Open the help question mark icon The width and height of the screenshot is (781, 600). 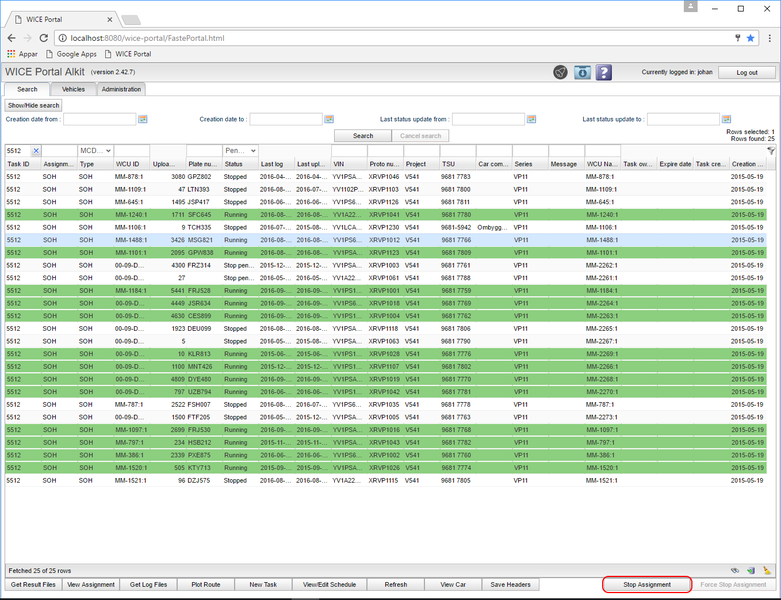[604, 72]
